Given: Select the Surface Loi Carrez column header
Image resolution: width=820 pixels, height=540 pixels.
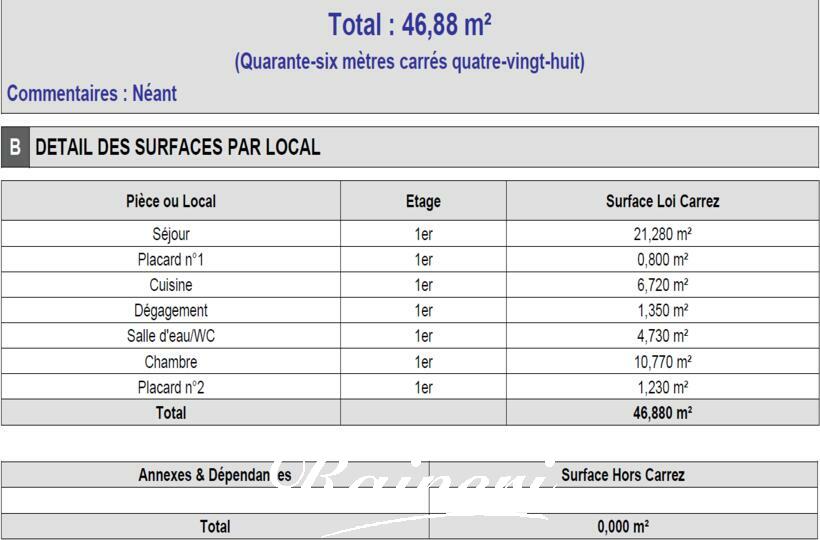Looking at the screenshot, I should (x=663, y=201).
